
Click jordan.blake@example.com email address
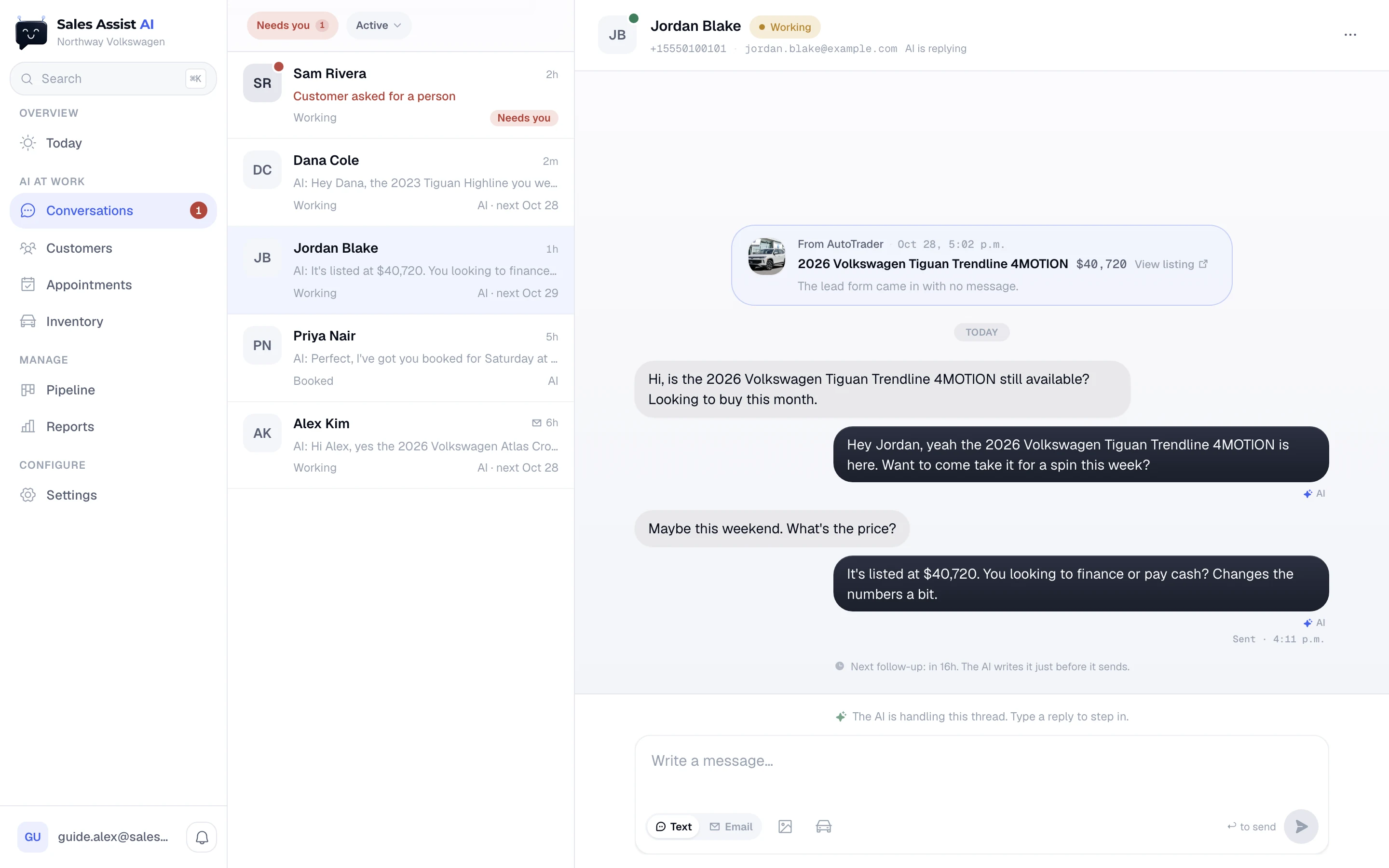click(x=821, y=49)
